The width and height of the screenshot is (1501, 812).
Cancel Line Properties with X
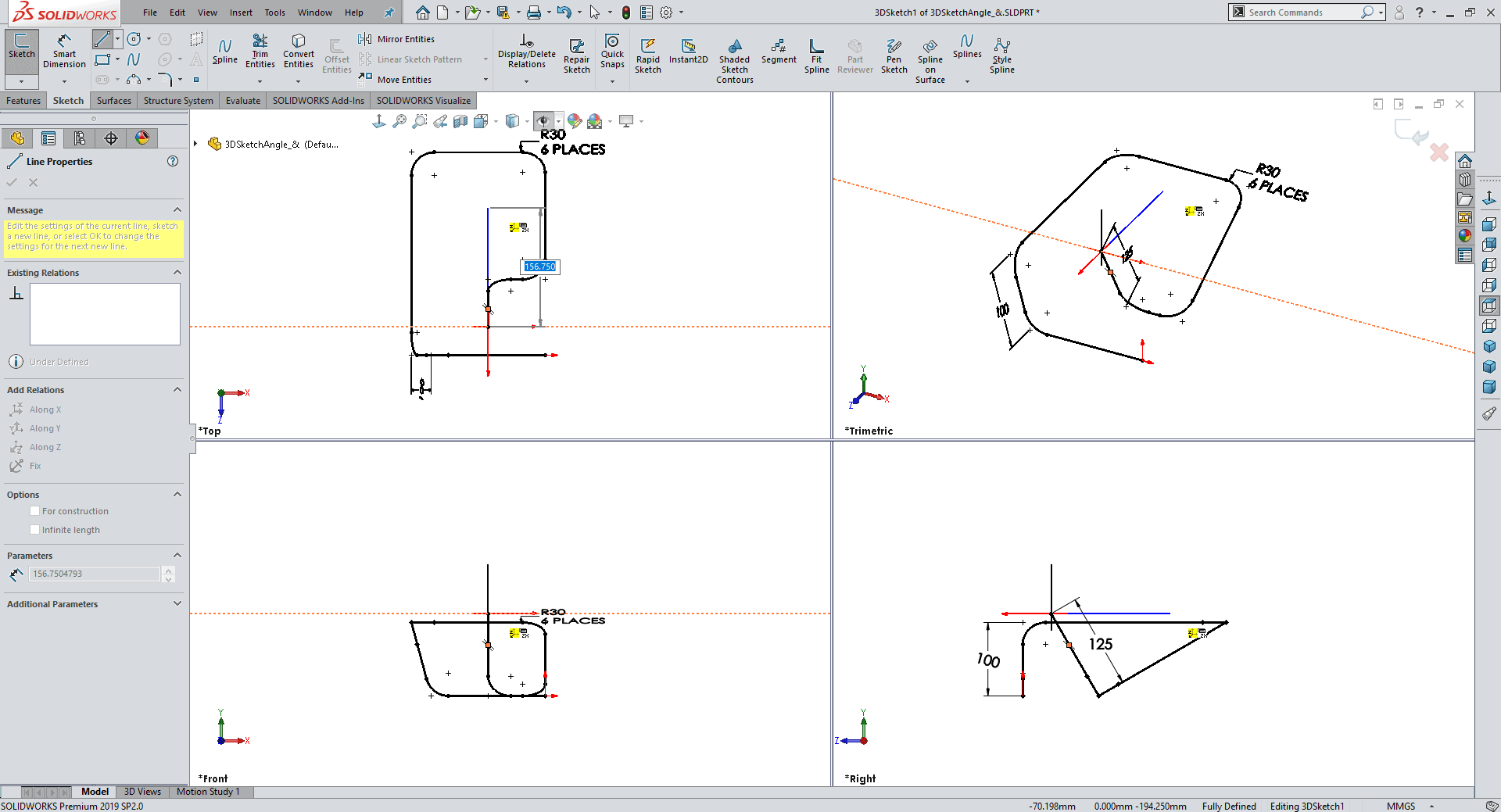point(33,182)
